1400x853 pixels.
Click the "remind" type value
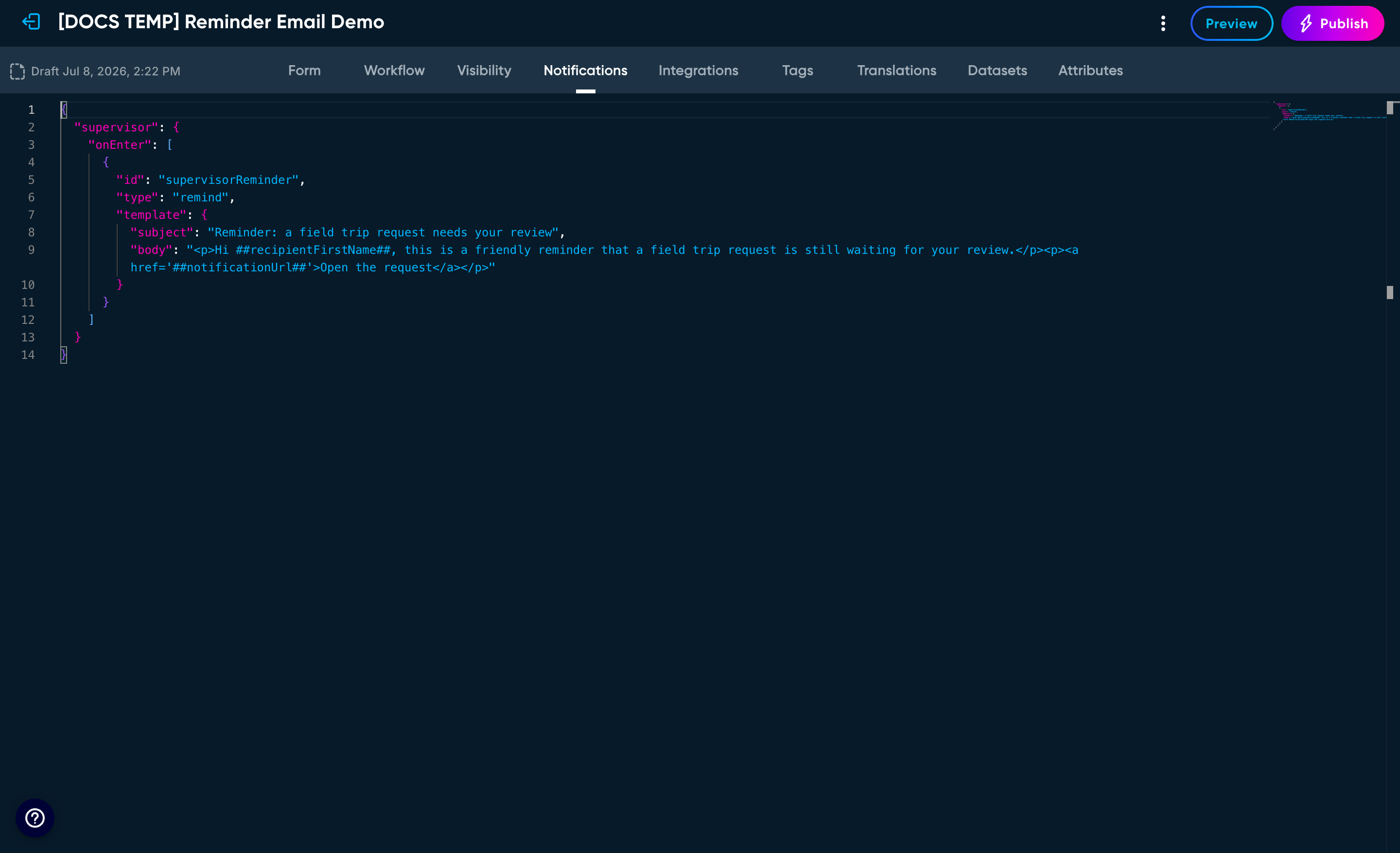[201, 197]
